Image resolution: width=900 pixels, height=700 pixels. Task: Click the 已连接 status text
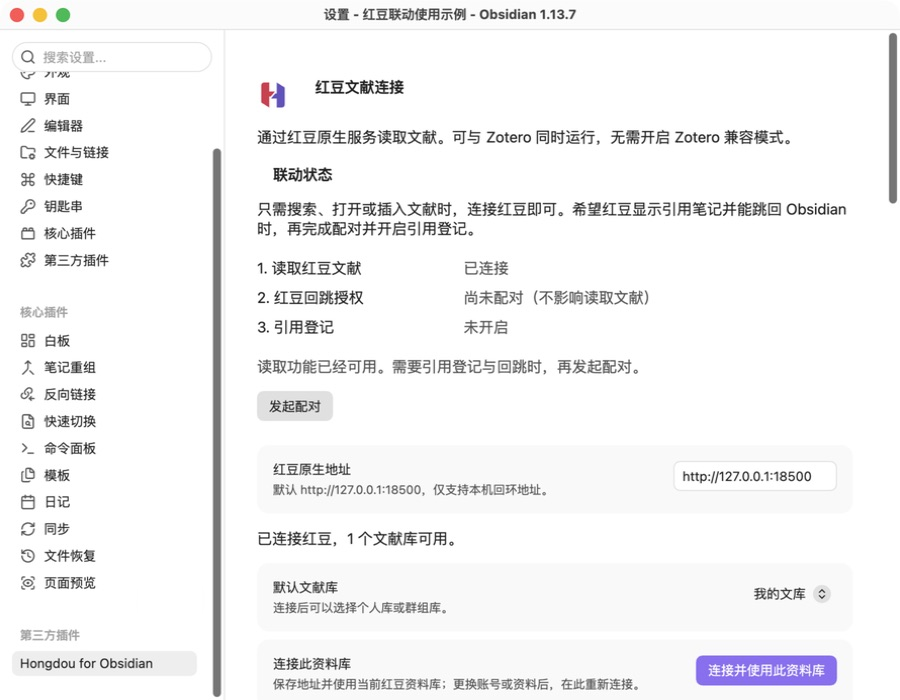486,269
